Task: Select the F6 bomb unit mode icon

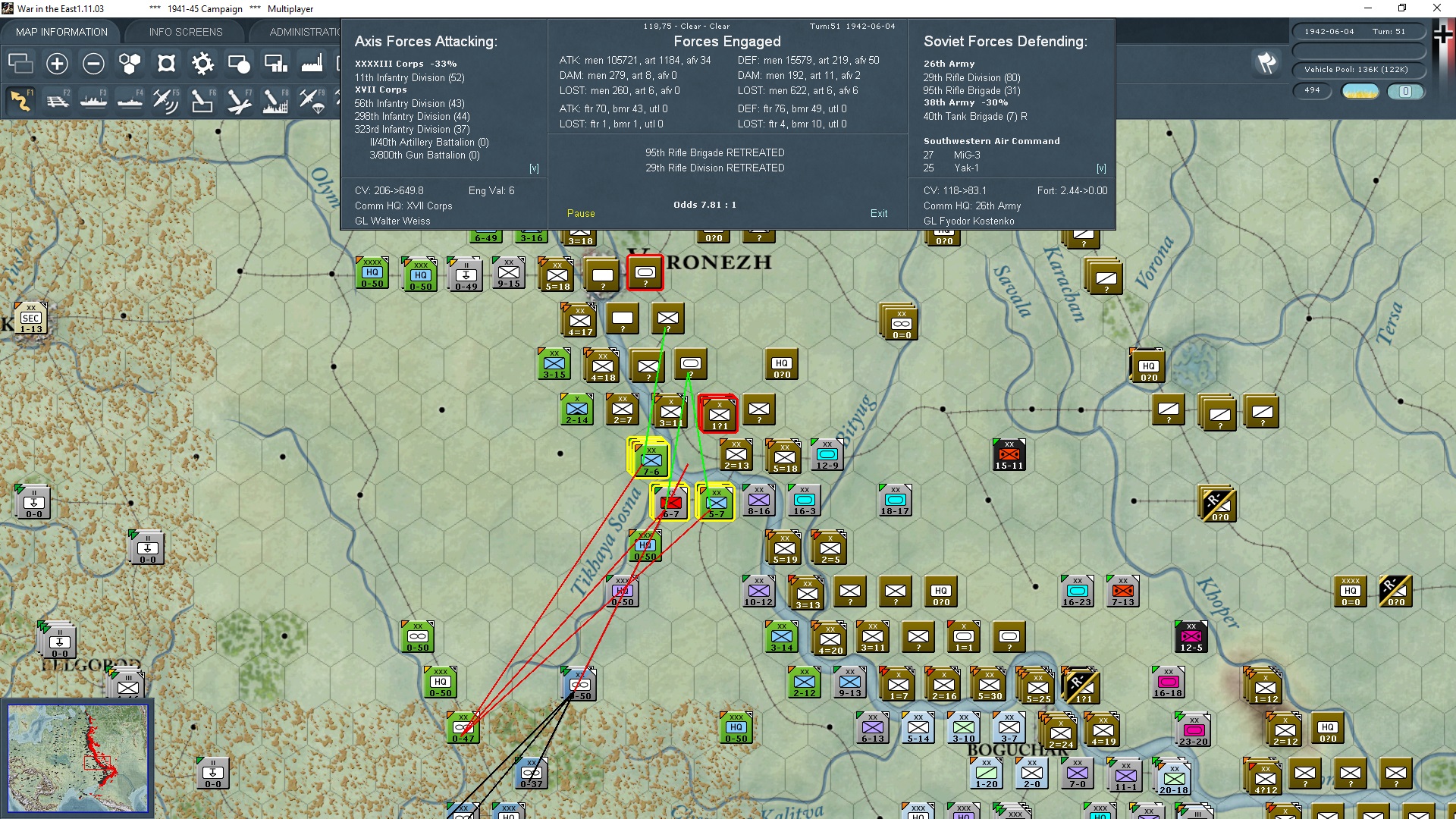Action: click(x=202, y=100)
